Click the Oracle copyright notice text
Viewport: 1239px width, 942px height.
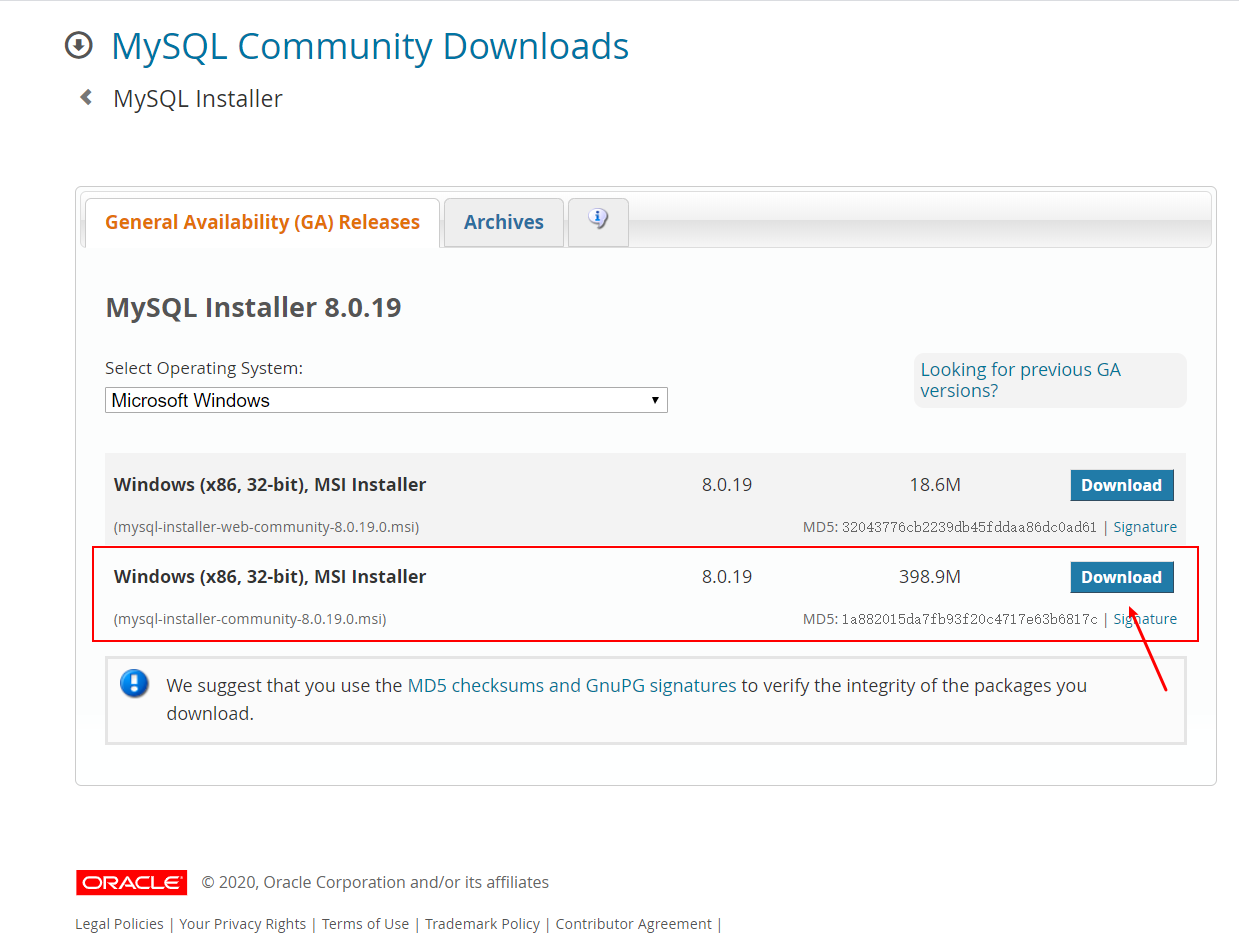[x=375, y=882]
